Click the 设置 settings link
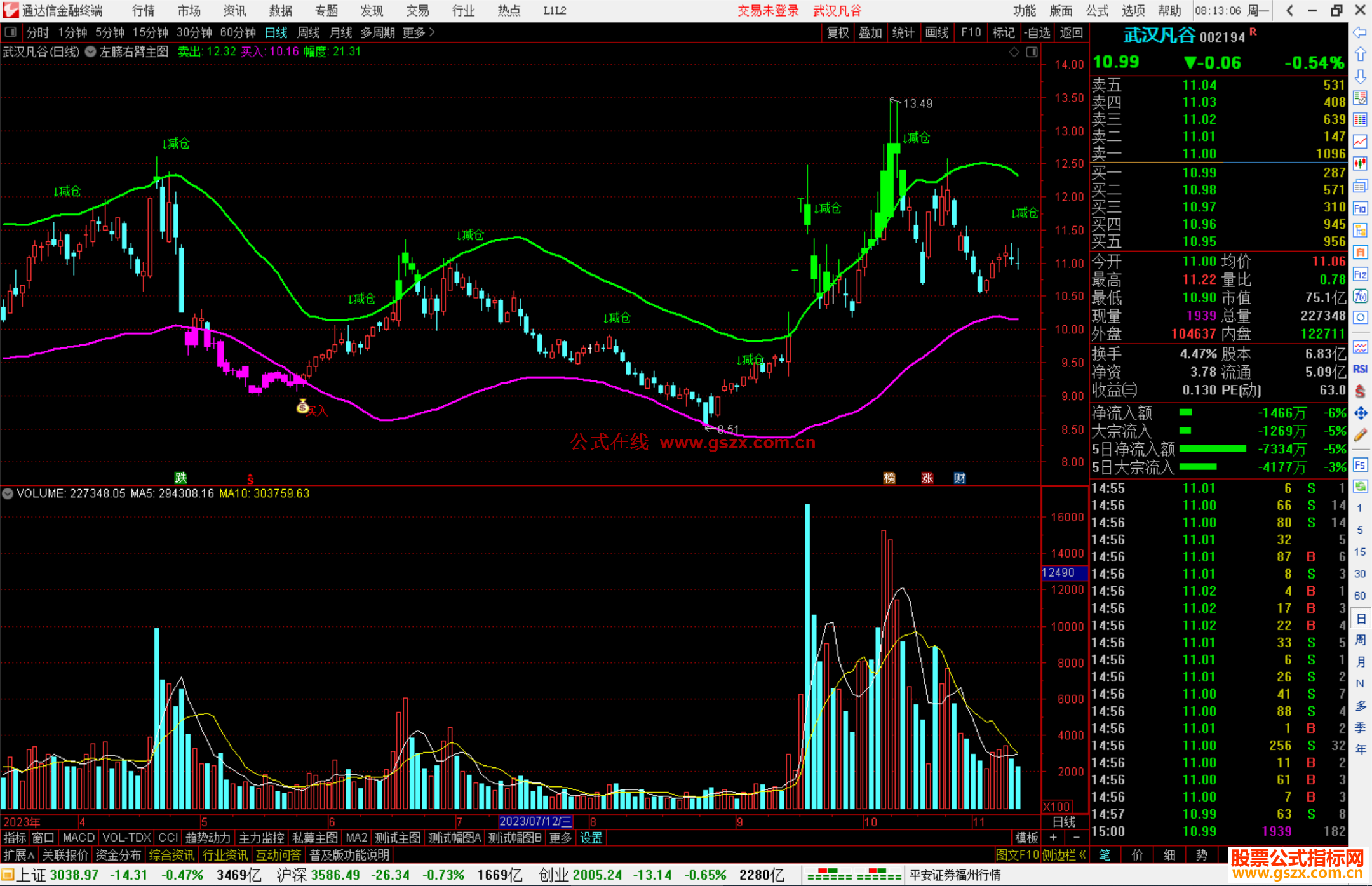 point(591,838)
